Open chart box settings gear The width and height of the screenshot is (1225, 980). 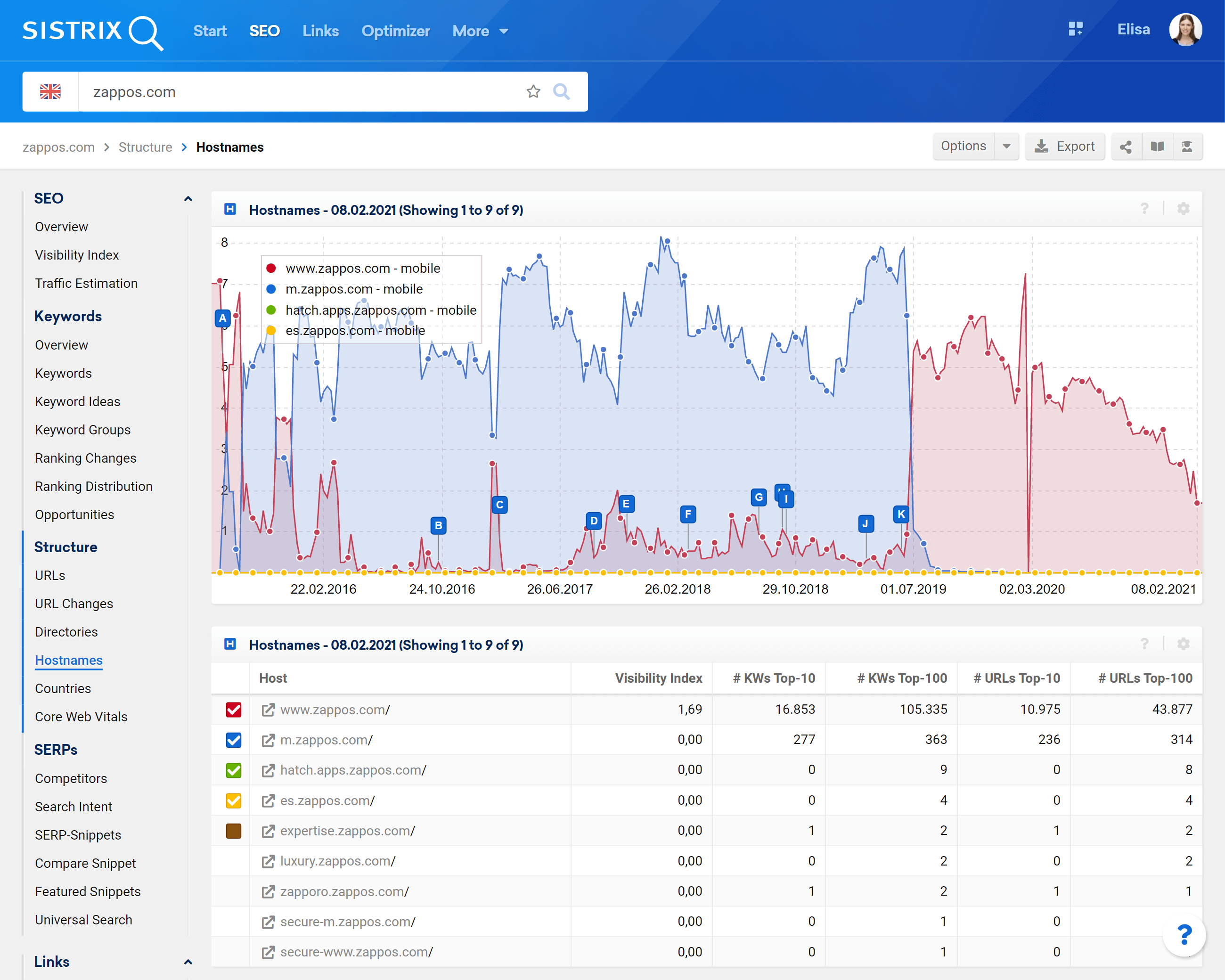pos(1183,209)
